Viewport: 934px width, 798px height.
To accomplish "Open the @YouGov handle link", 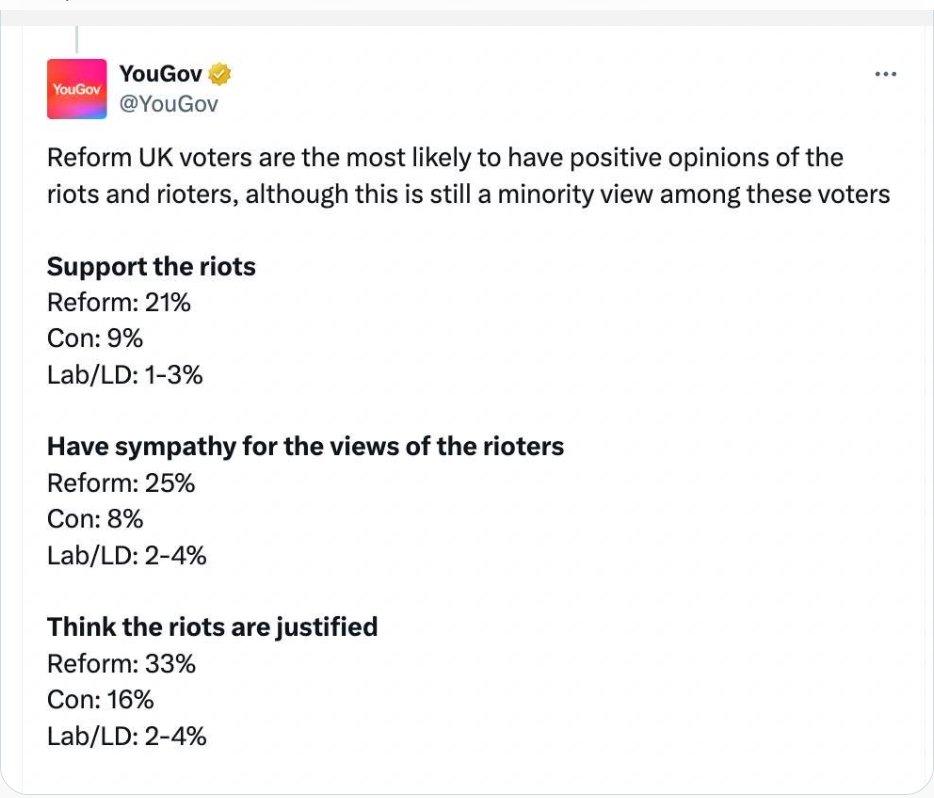I will 169,104.
